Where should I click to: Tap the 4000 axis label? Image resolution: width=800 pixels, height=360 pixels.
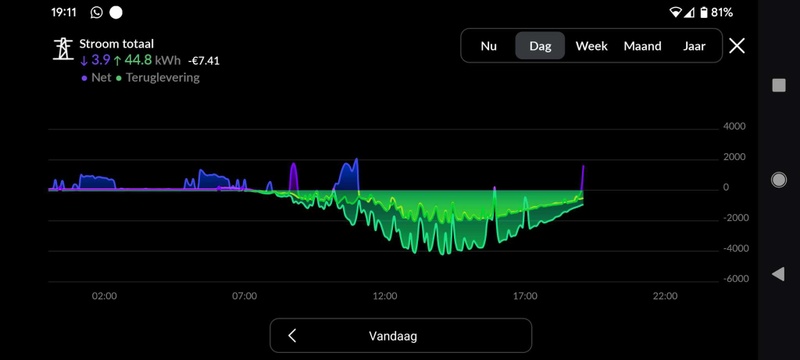coord(734,126)
